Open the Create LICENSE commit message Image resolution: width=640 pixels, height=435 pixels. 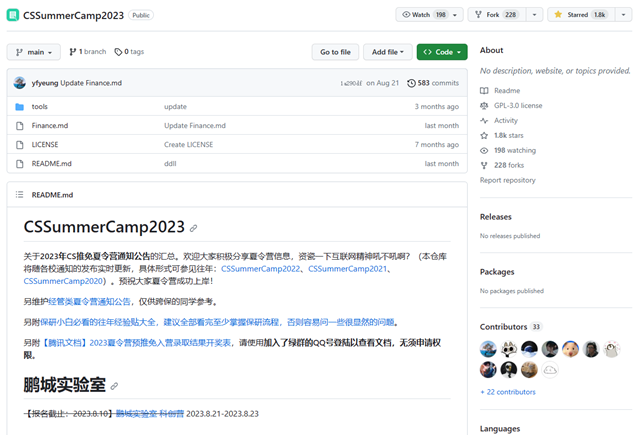[189, 144]
